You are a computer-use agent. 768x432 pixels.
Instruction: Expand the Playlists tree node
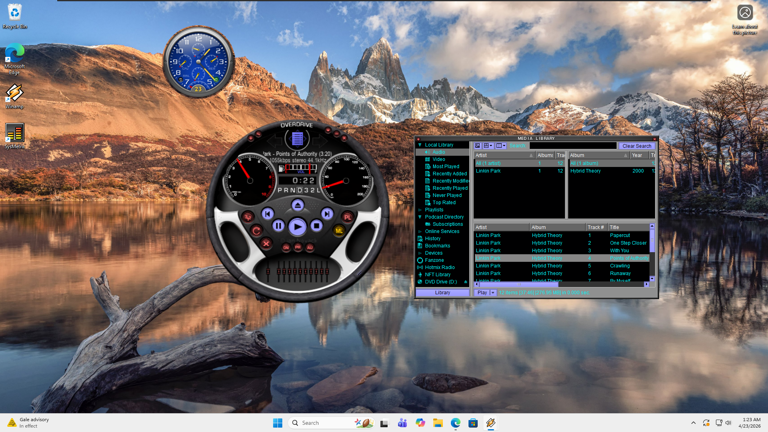420,210
